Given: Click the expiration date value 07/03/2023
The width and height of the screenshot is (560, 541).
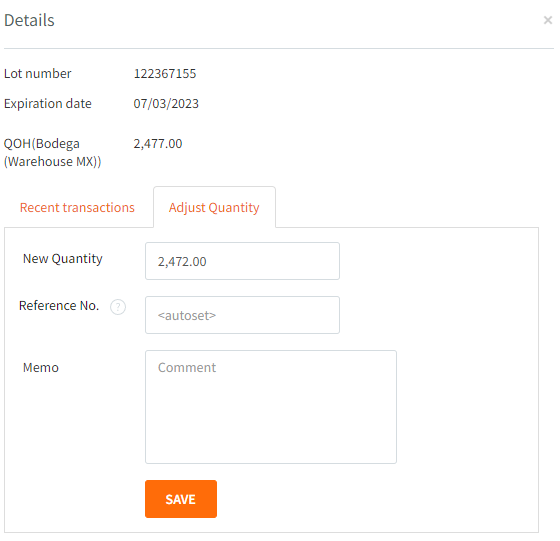Looking at the screenshot, I should (166, 104).
